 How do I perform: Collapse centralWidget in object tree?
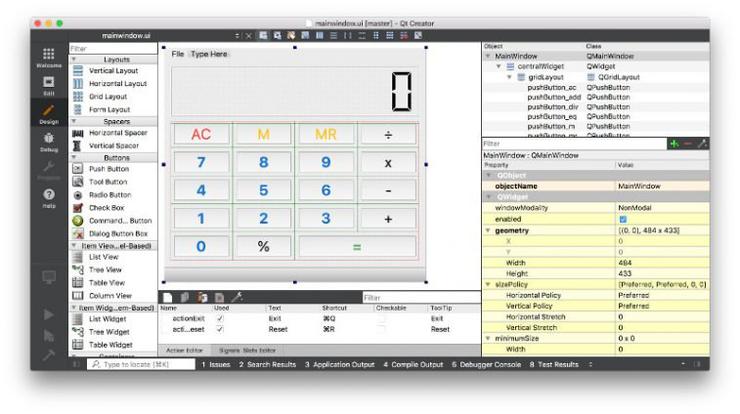499,66
